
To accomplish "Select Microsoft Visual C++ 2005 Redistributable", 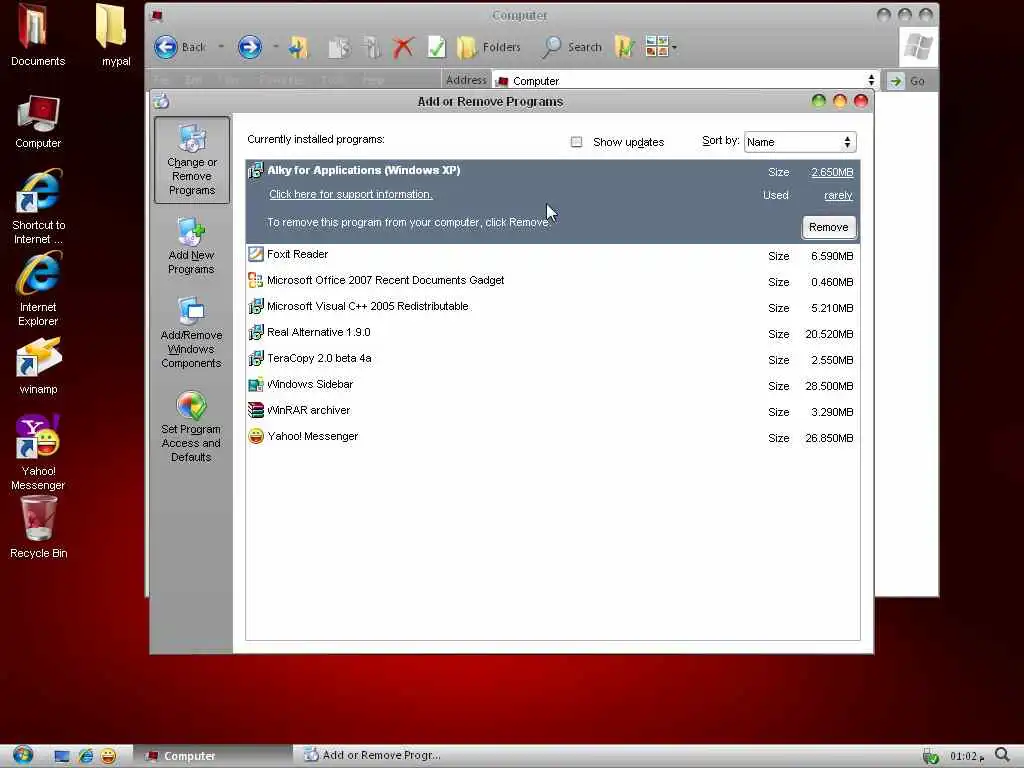I will 552,308.
